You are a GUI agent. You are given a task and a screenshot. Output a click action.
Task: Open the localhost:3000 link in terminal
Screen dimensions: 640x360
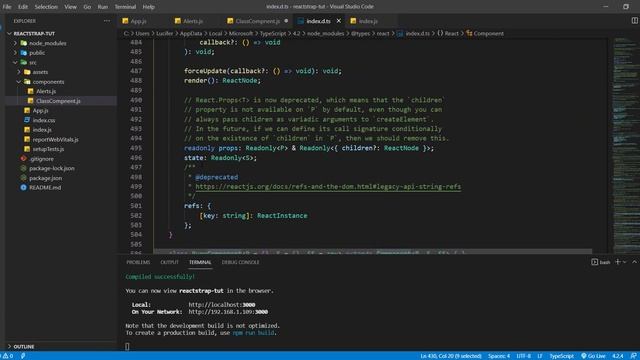click(x=222, y=304)
